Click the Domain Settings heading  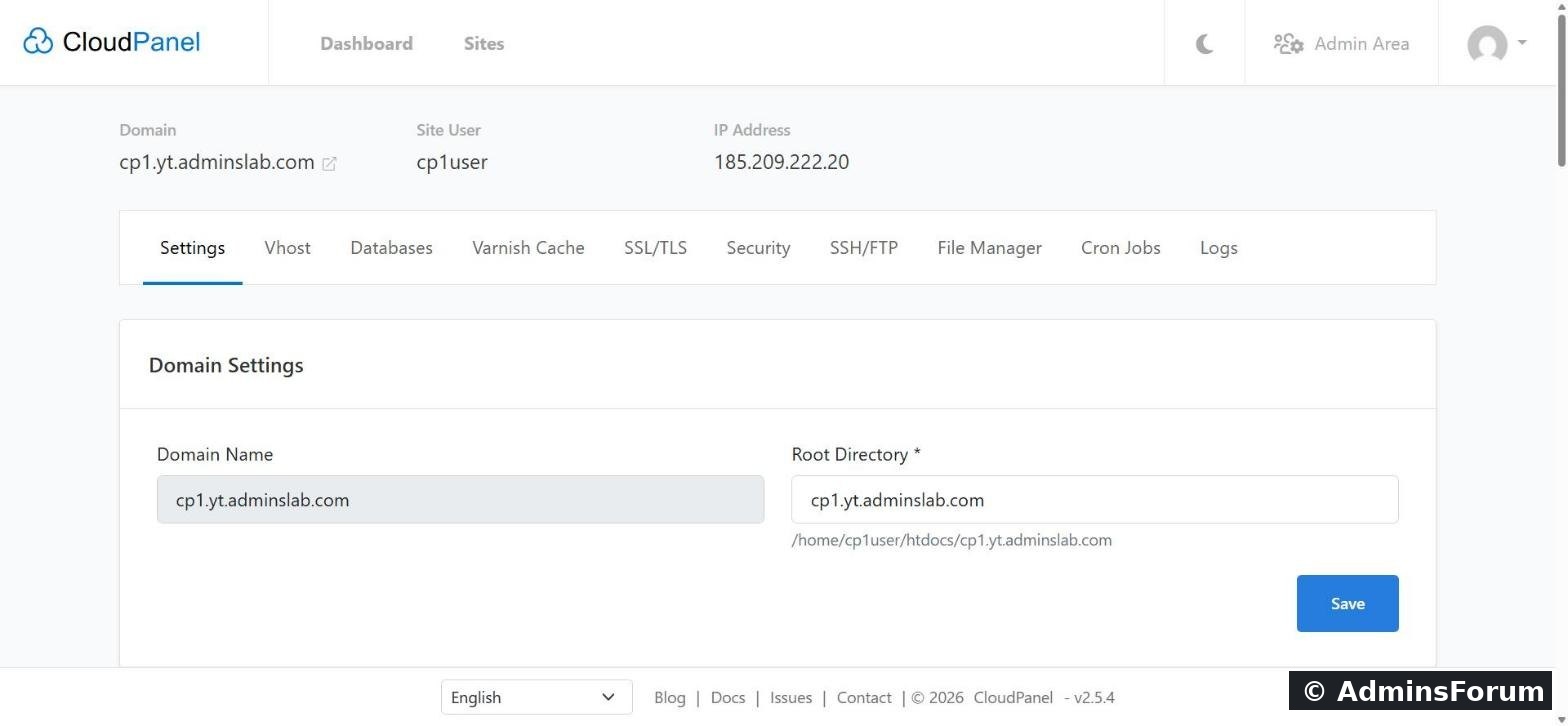226,365
